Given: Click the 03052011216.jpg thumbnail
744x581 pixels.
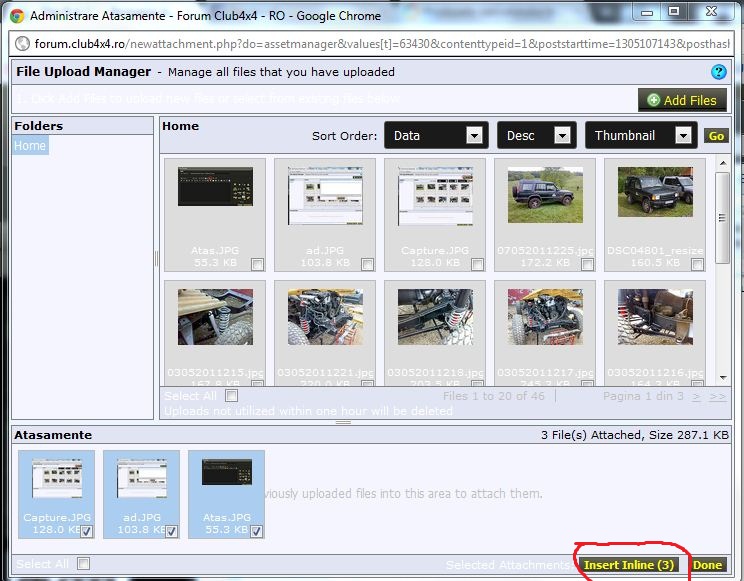Looking at the screenshot, I should 655,317.
